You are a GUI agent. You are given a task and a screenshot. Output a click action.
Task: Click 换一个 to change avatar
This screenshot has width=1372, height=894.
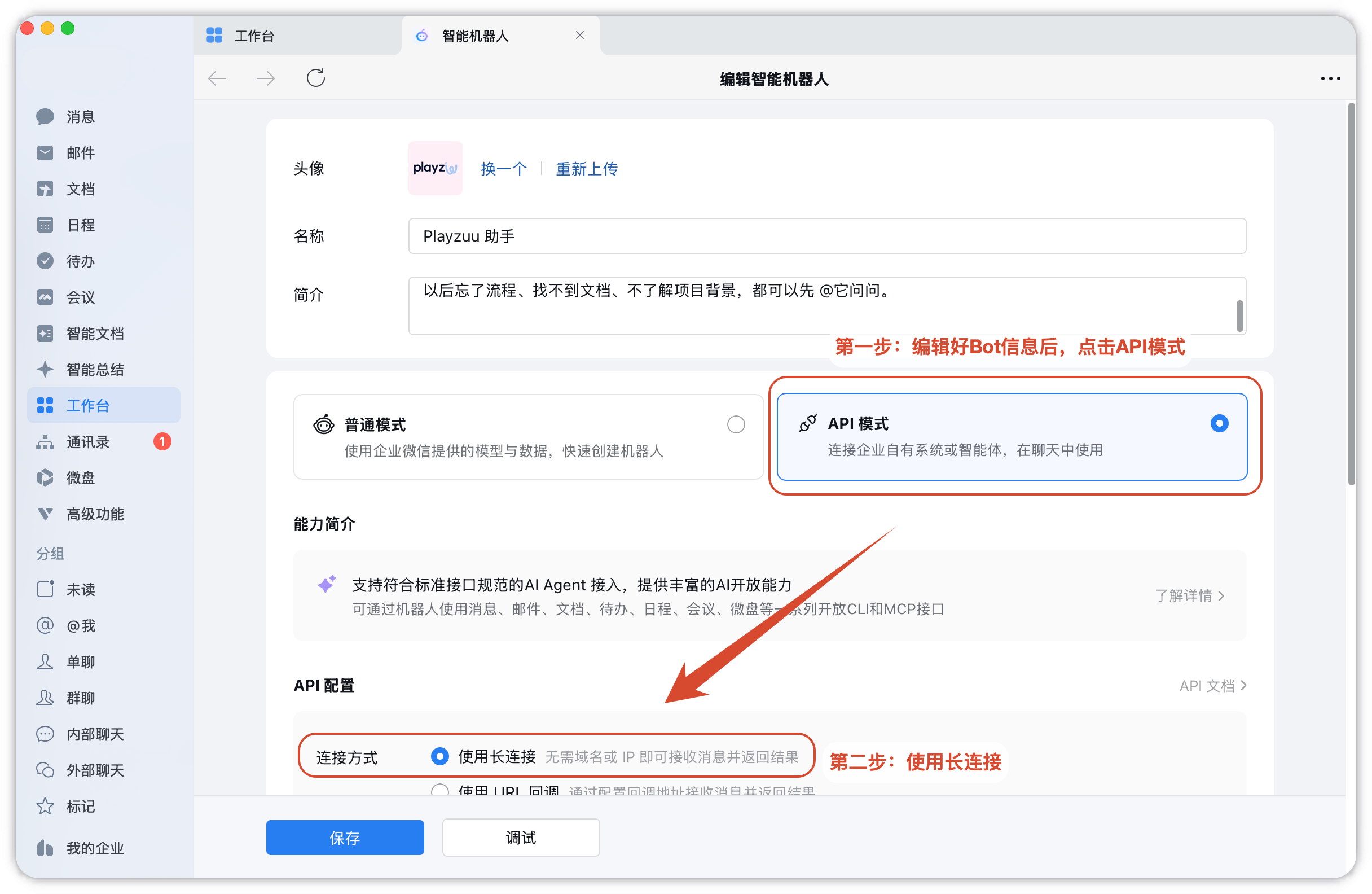pyautogui.click(x=504, y=168)
